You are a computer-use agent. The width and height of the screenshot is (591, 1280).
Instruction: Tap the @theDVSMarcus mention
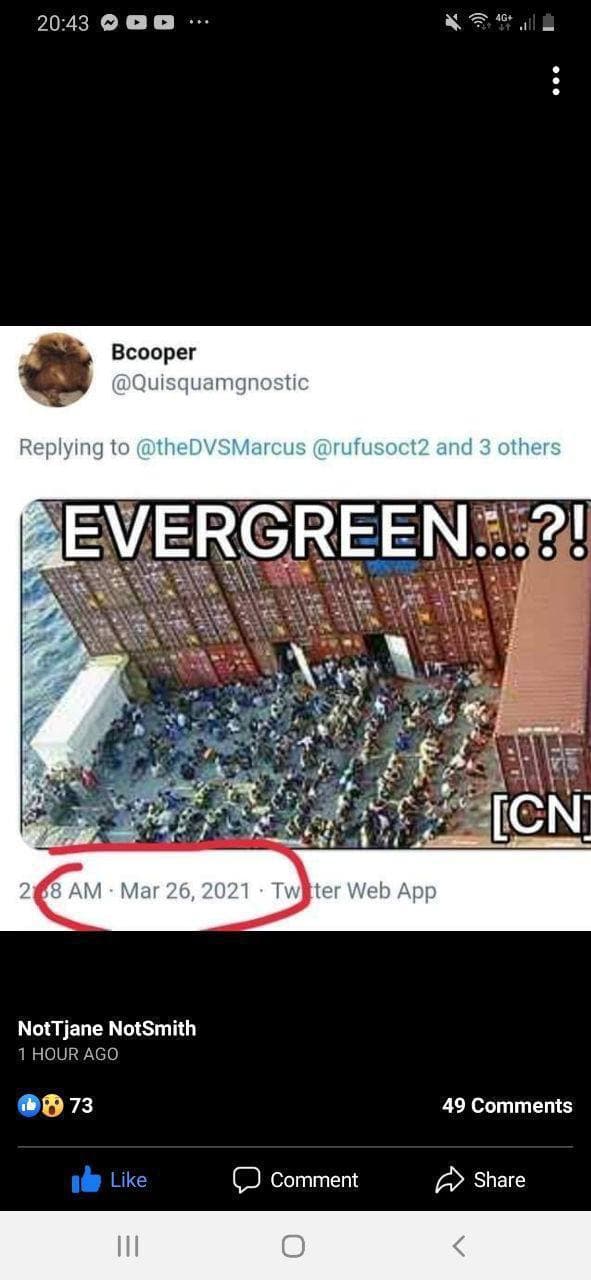click(x=221, y=447)
